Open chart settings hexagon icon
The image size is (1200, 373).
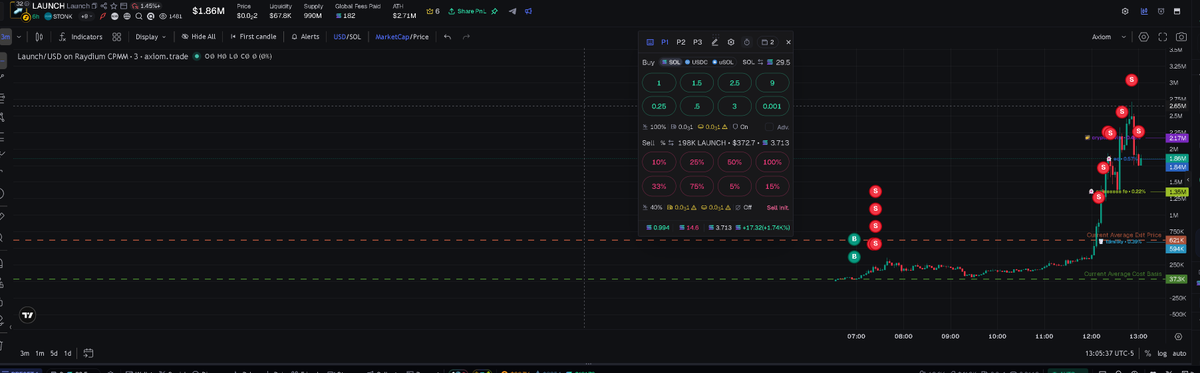[x=1144, y=36]
